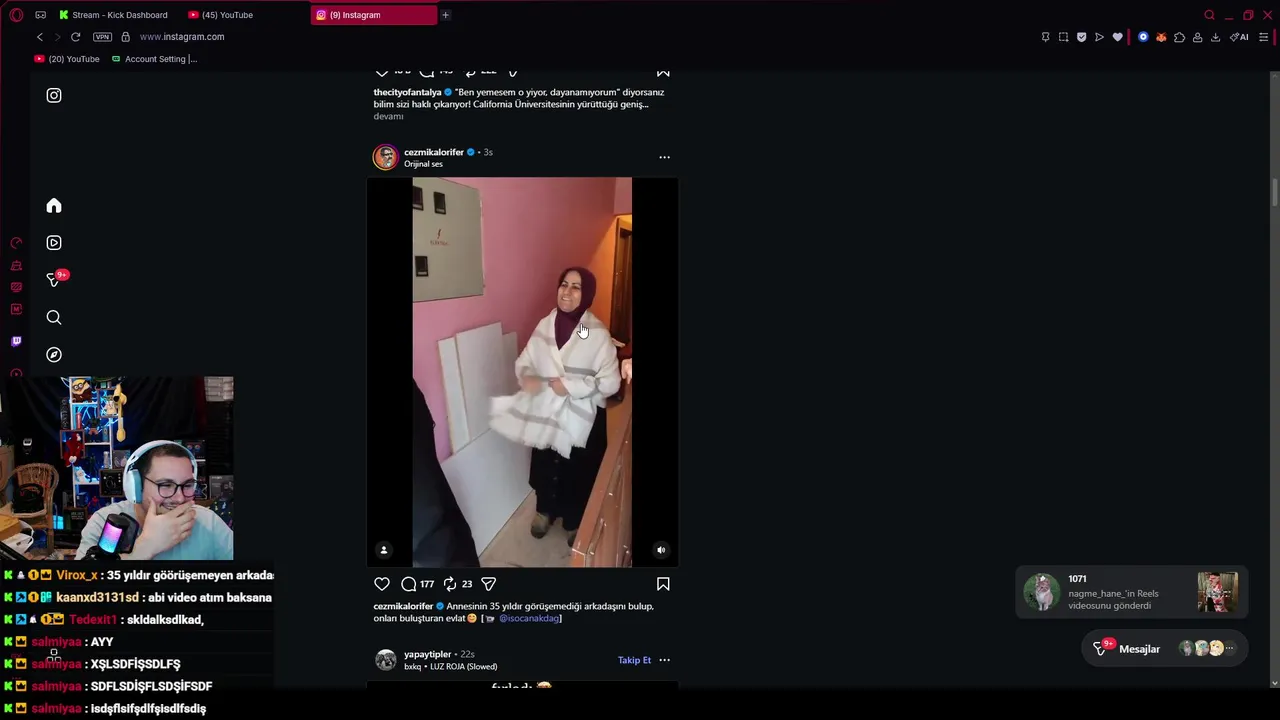Open Reels from the sidebar
The image size is (1280, 720).
pyautogui.click(x=54, y=243)
